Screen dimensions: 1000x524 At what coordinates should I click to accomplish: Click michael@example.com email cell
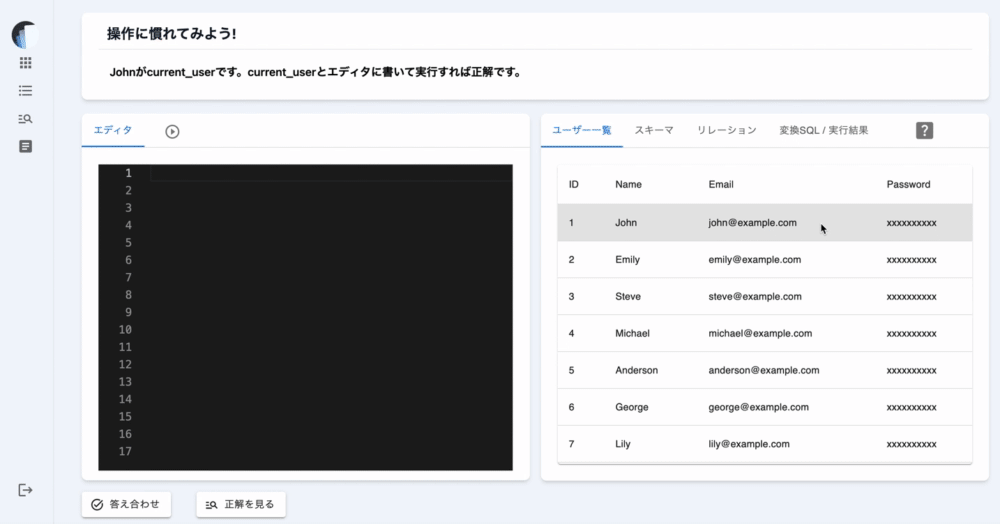pos(760,333)
